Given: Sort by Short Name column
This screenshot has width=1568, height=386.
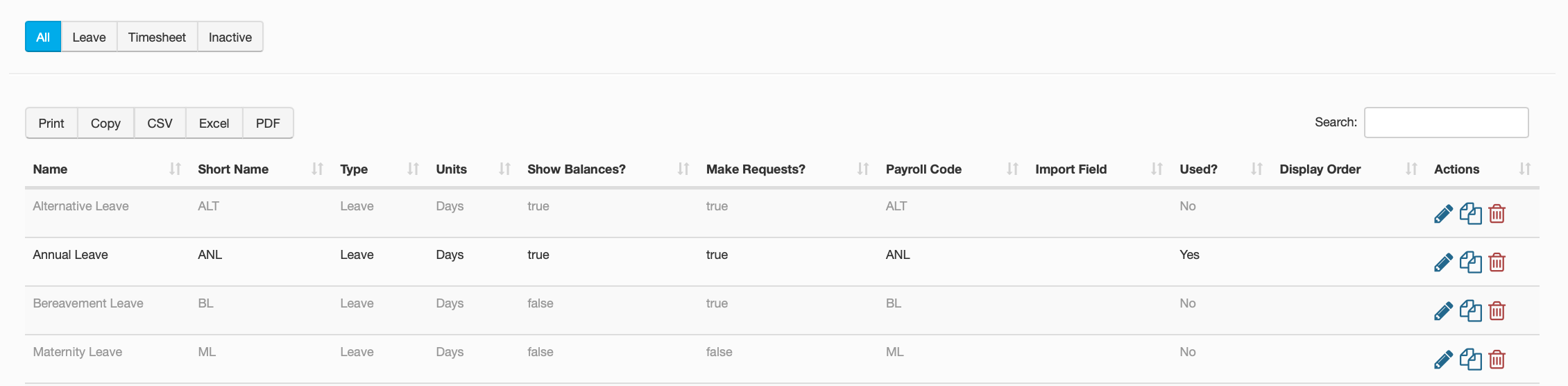Looking at the screenshot, I should 233,169.
